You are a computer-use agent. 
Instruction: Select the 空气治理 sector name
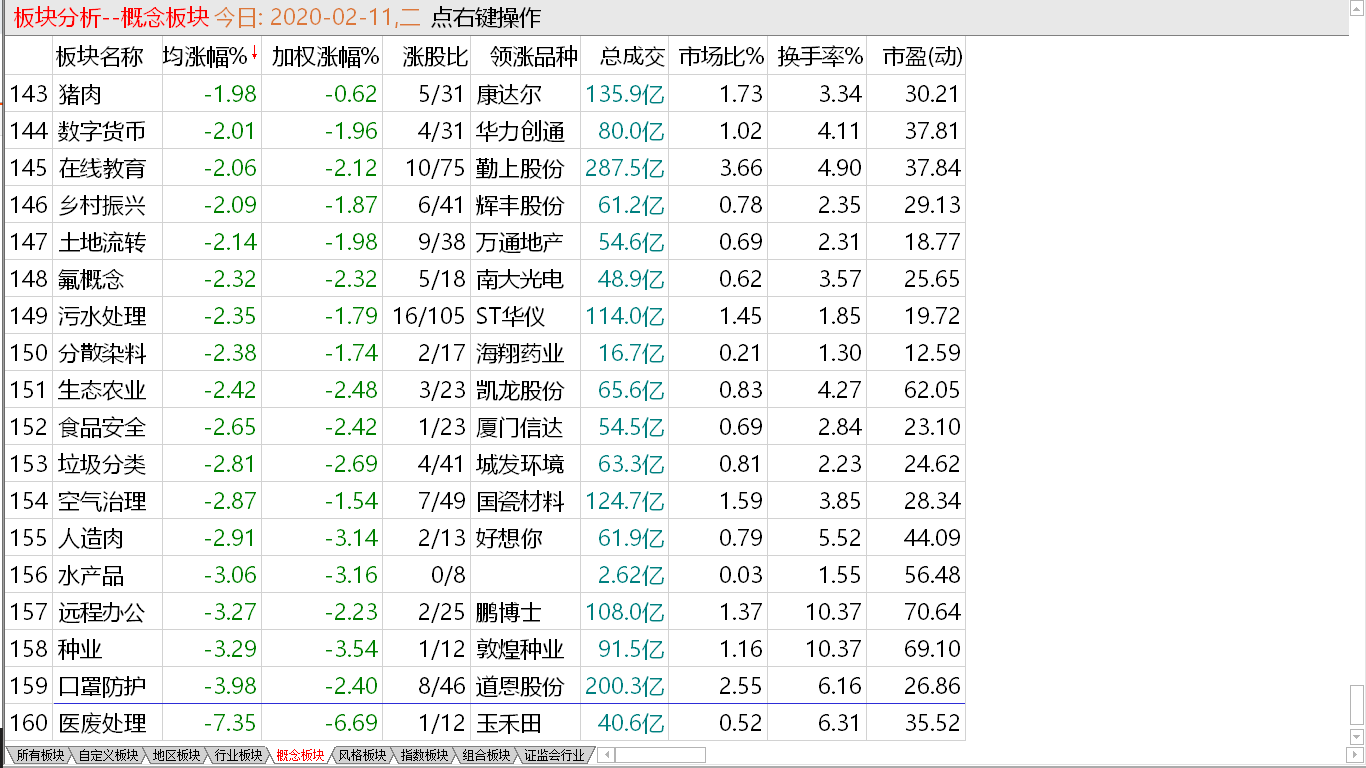(102, 501)
